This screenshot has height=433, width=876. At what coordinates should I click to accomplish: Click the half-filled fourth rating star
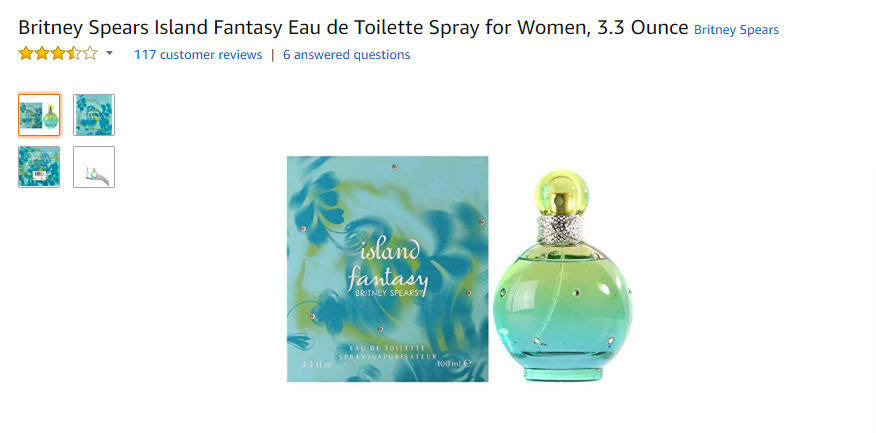pos(74,54)
